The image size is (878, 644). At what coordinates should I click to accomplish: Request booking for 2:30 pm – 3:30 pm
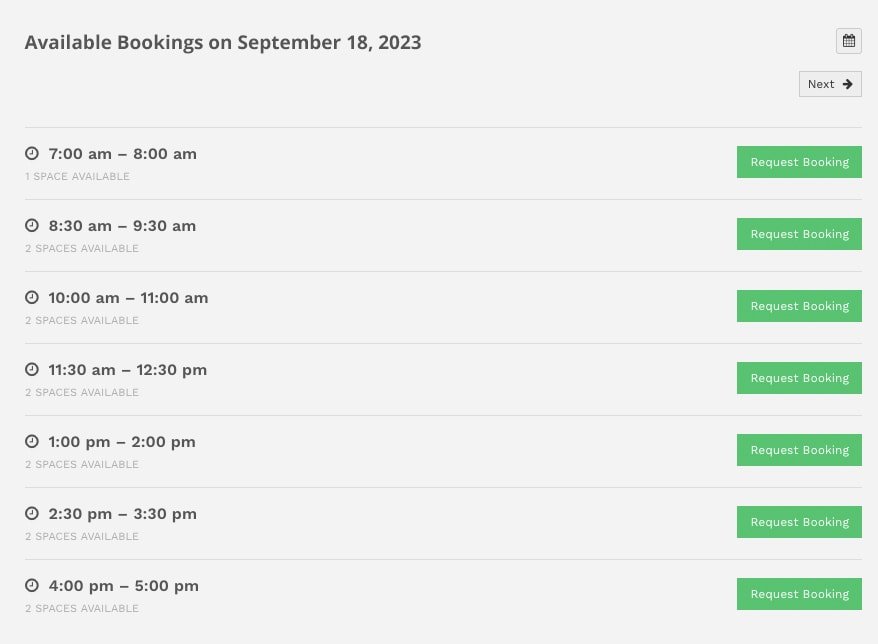(x=799, y=522)
